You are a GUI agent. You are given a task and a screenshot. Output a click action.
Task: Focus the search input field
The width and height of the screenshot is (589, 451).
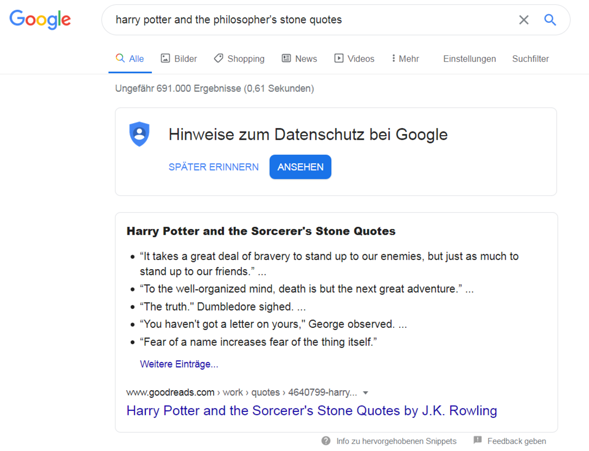click(x=312, y=20)
